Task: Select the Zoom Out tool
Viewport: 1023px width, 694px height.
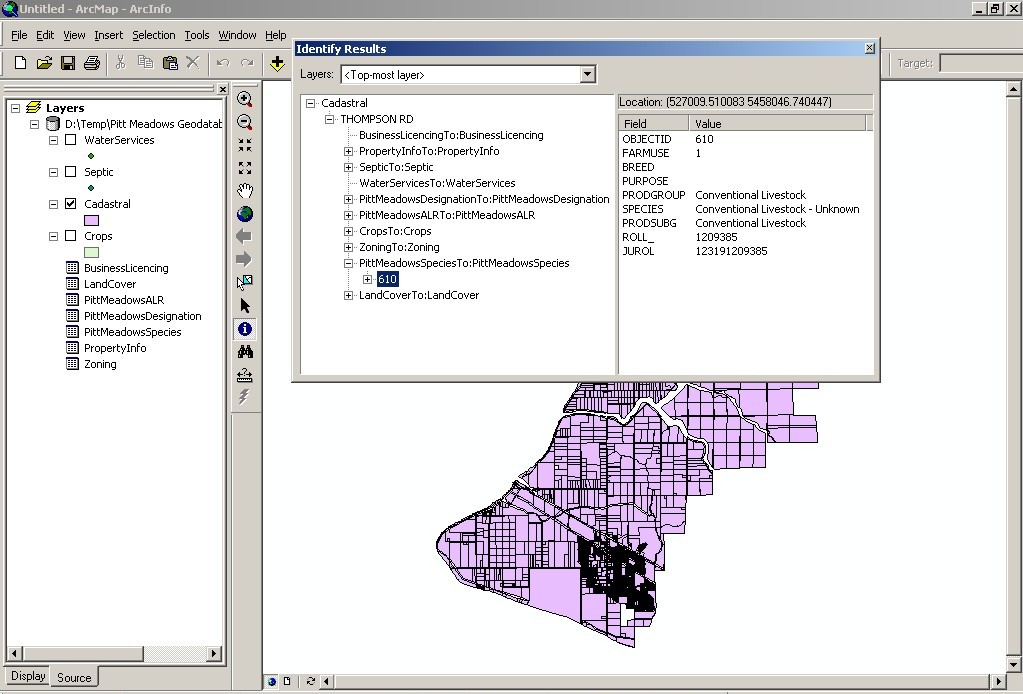Action: 245,122
